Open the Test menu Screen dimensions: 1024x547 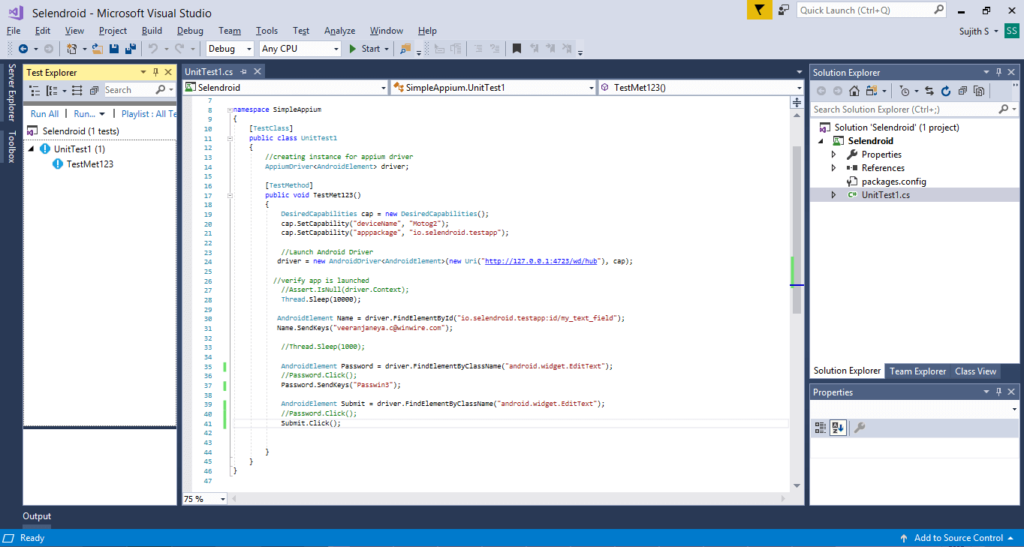tap(301, 31)
